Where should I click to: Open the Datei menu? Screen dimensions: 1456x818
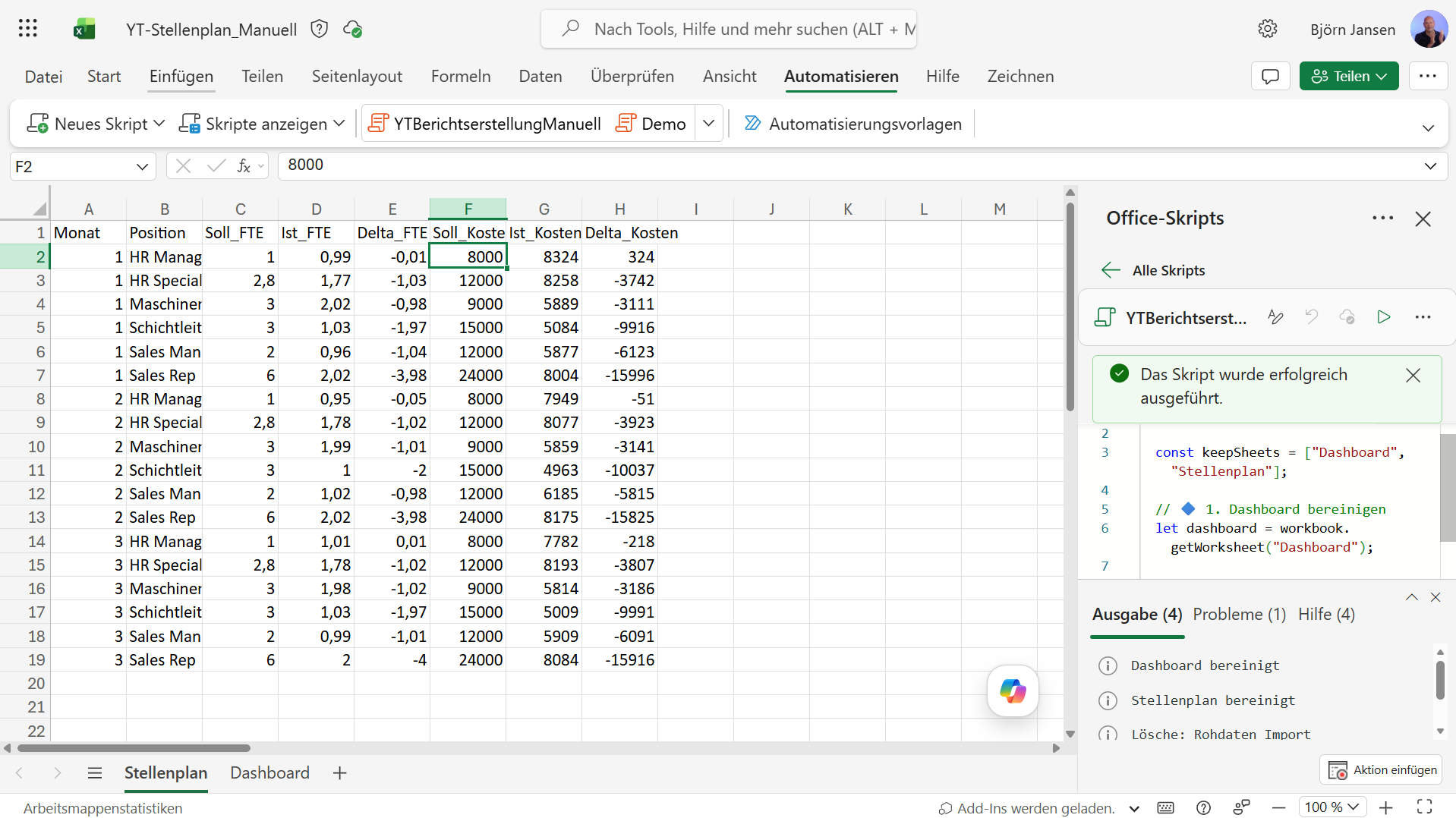[x=43, y=77]
